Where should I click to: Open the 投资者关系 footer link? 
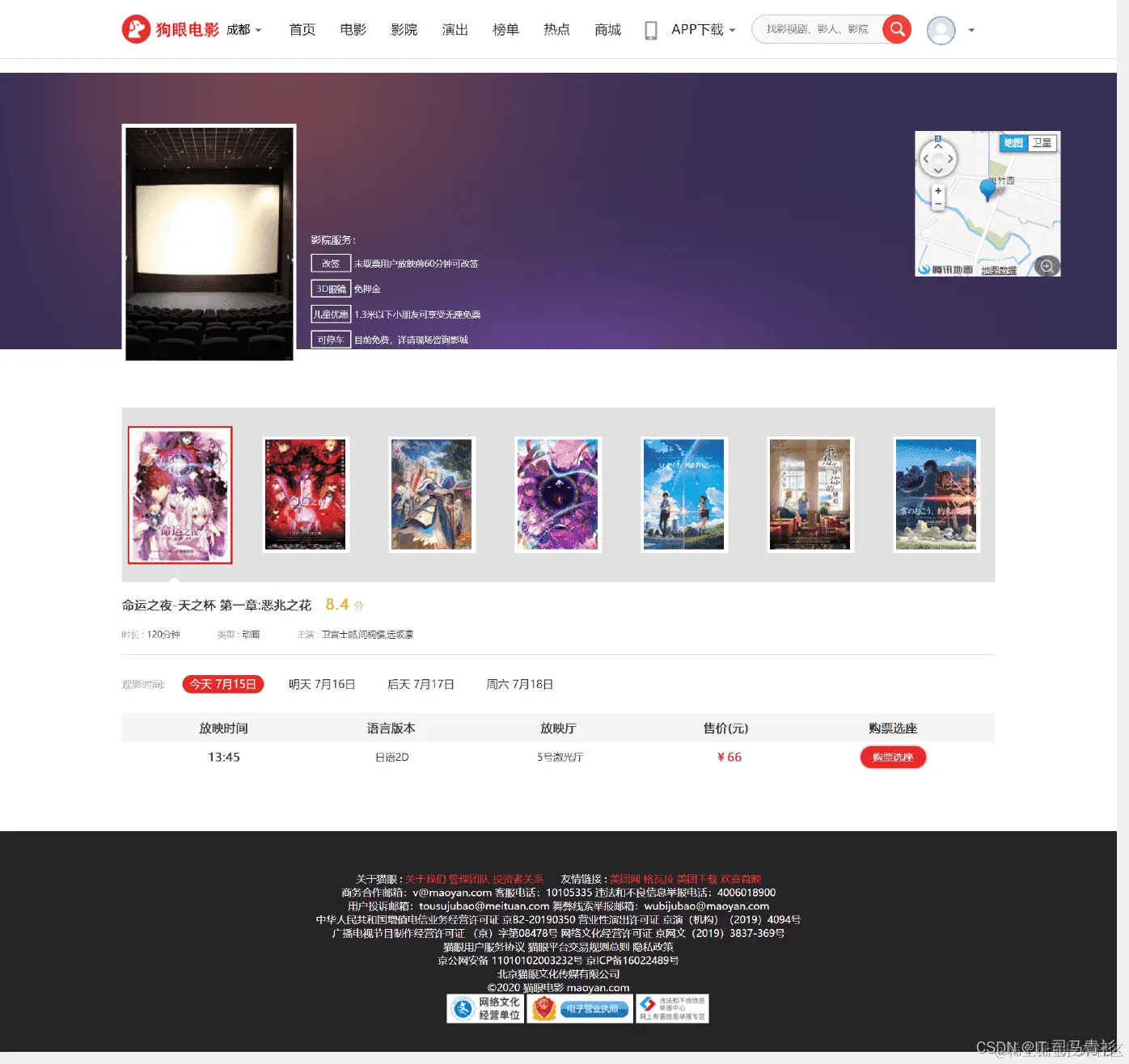pos(518,879)
